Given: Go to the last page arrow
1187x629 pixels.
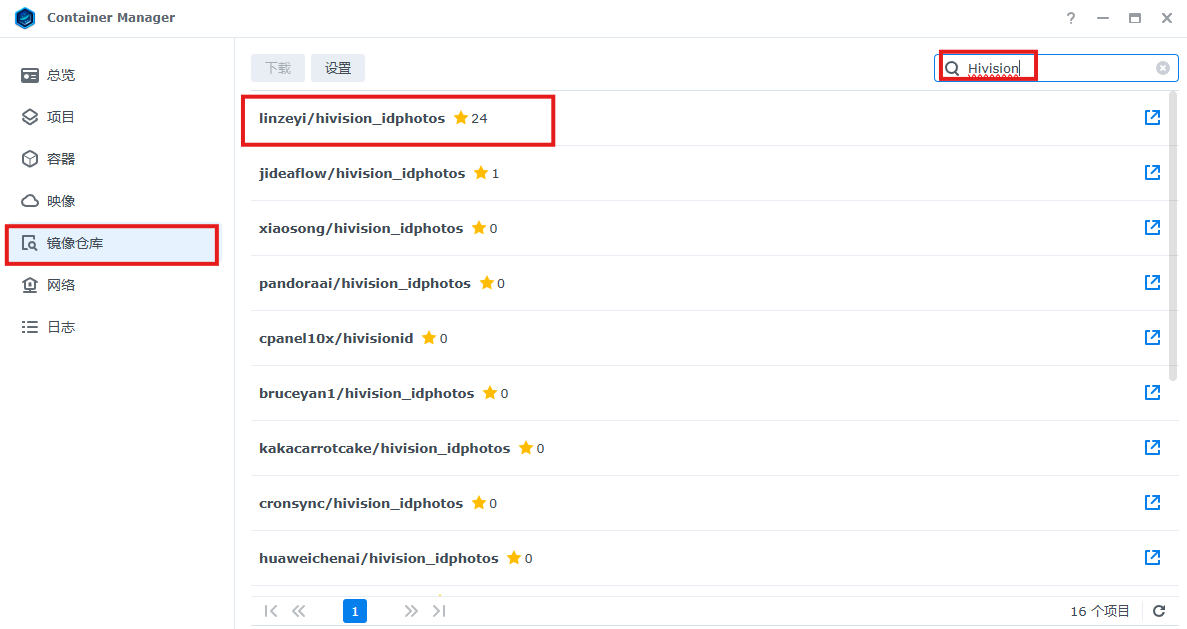Looking at the screenshot, I should [x=439, y=611].
